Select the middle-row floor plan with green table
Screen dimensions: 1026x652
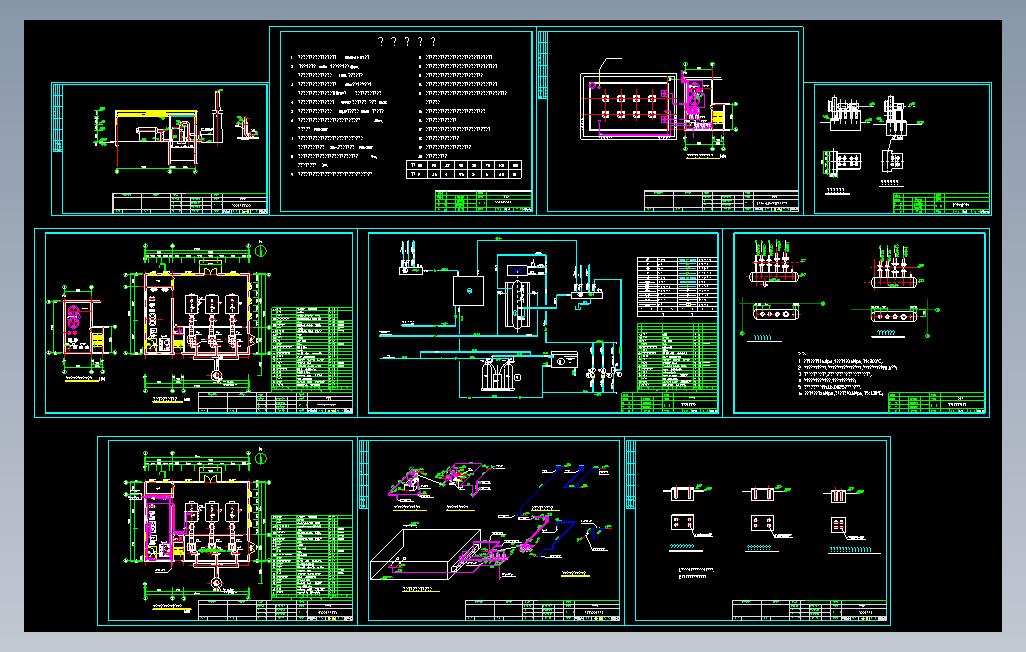(196, 323)
